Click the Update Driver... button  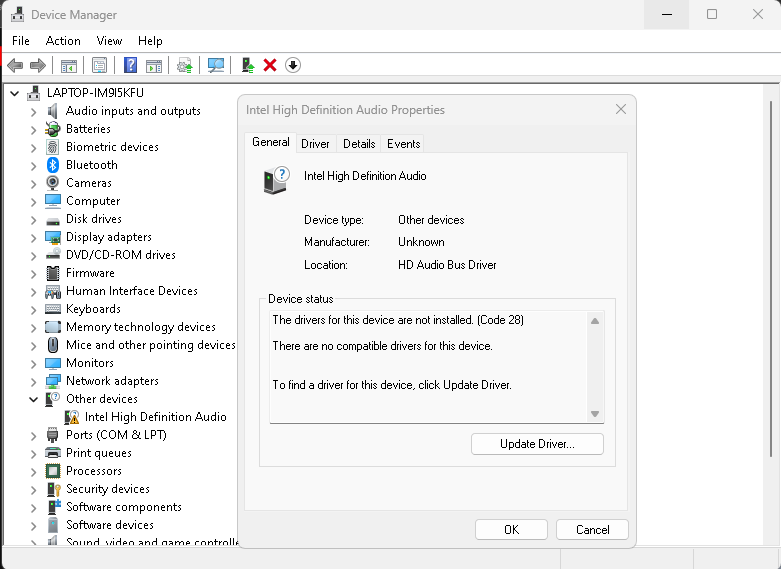pos(537,444)
